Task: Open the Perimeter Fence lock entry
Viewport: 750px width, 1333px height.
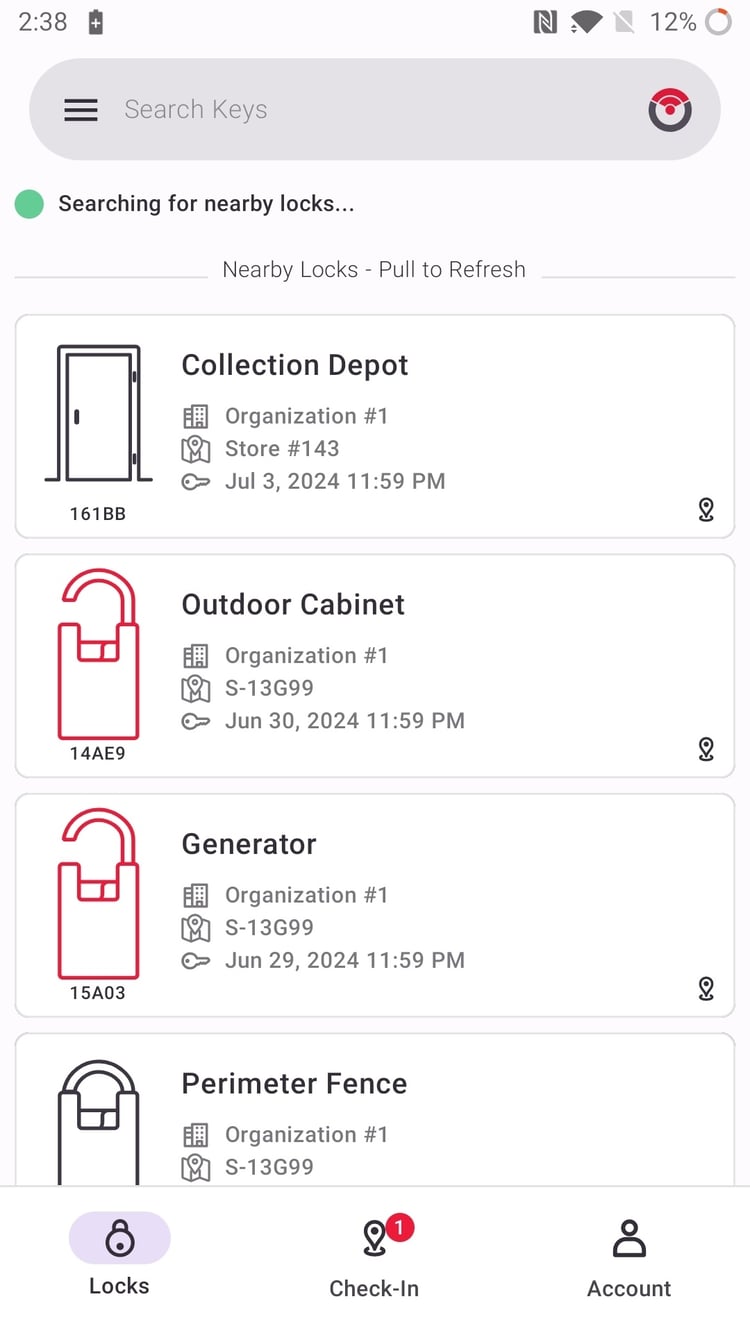Action: 294,1084
